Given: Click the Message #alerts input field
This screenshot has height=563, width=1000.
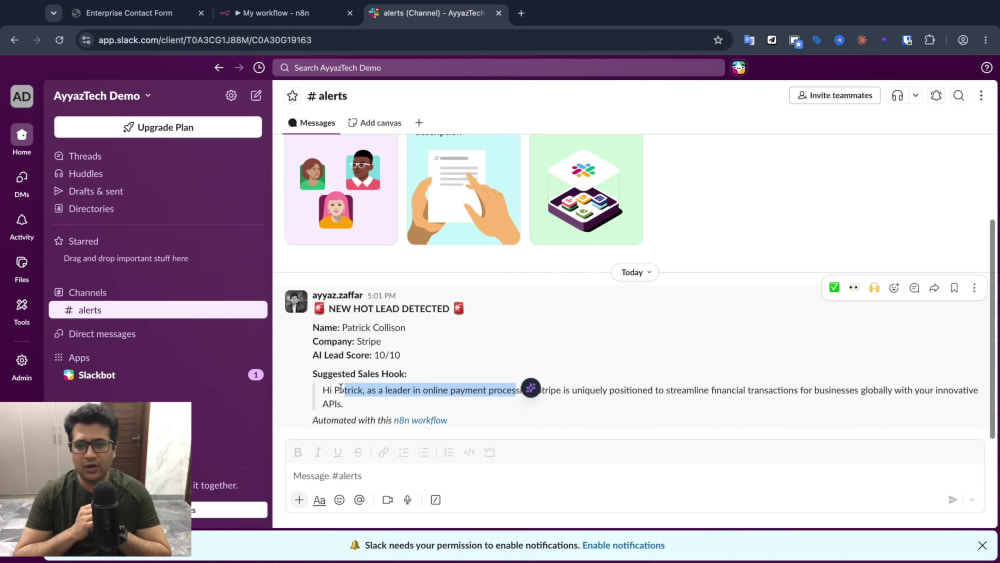Looking at the screenshot, I should click(635, 476).
